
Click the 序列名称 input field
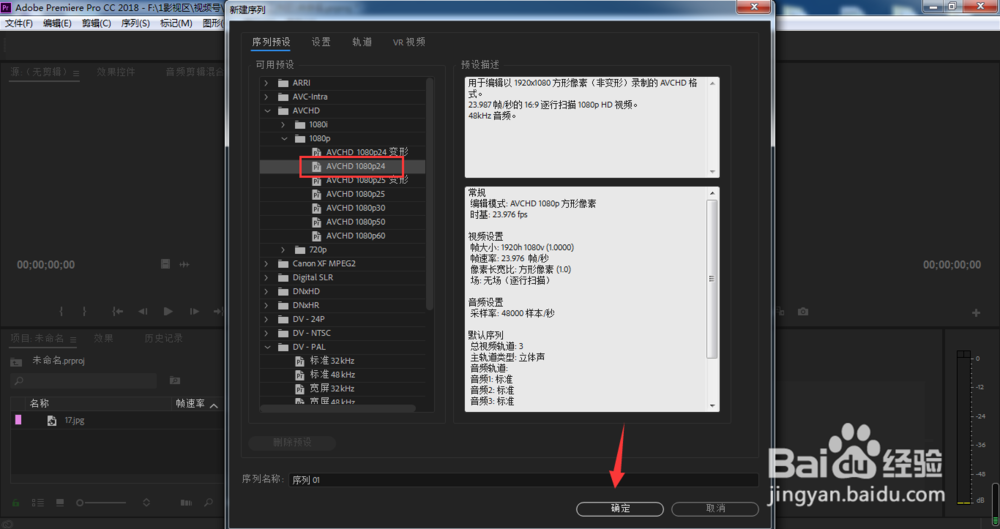(x=523, y=480)
